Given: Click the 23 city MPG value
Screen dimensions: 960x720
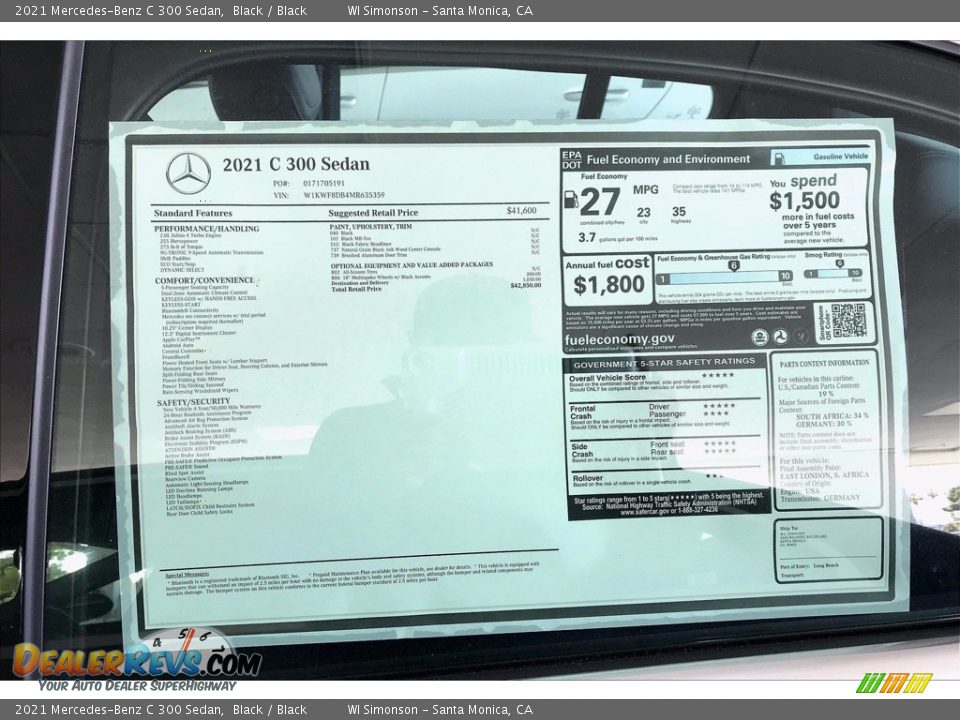Looking at the screenshot, I should tap(643, 212).
